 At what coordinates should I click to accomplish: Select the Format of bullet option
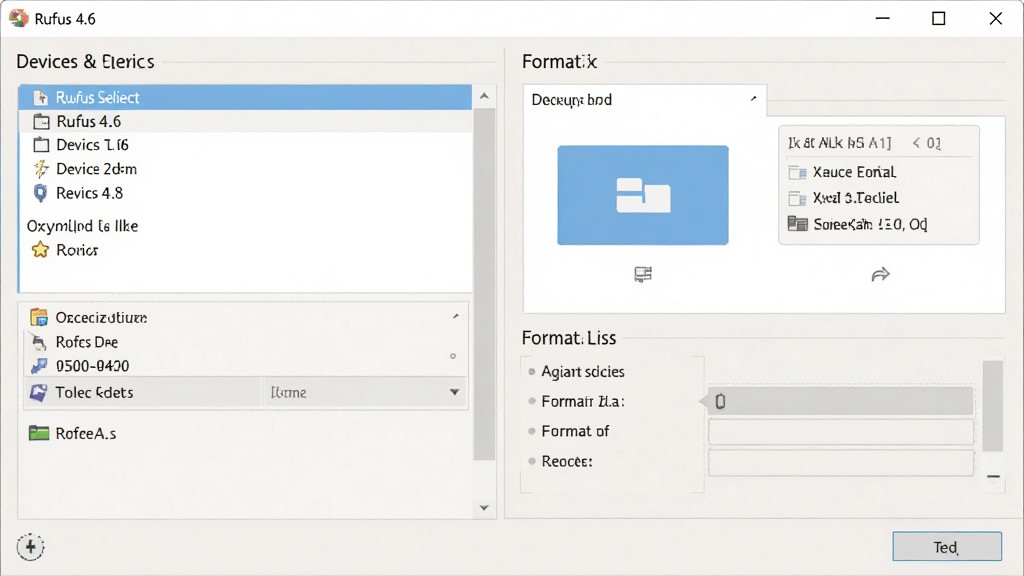click(x=532, y=431)
